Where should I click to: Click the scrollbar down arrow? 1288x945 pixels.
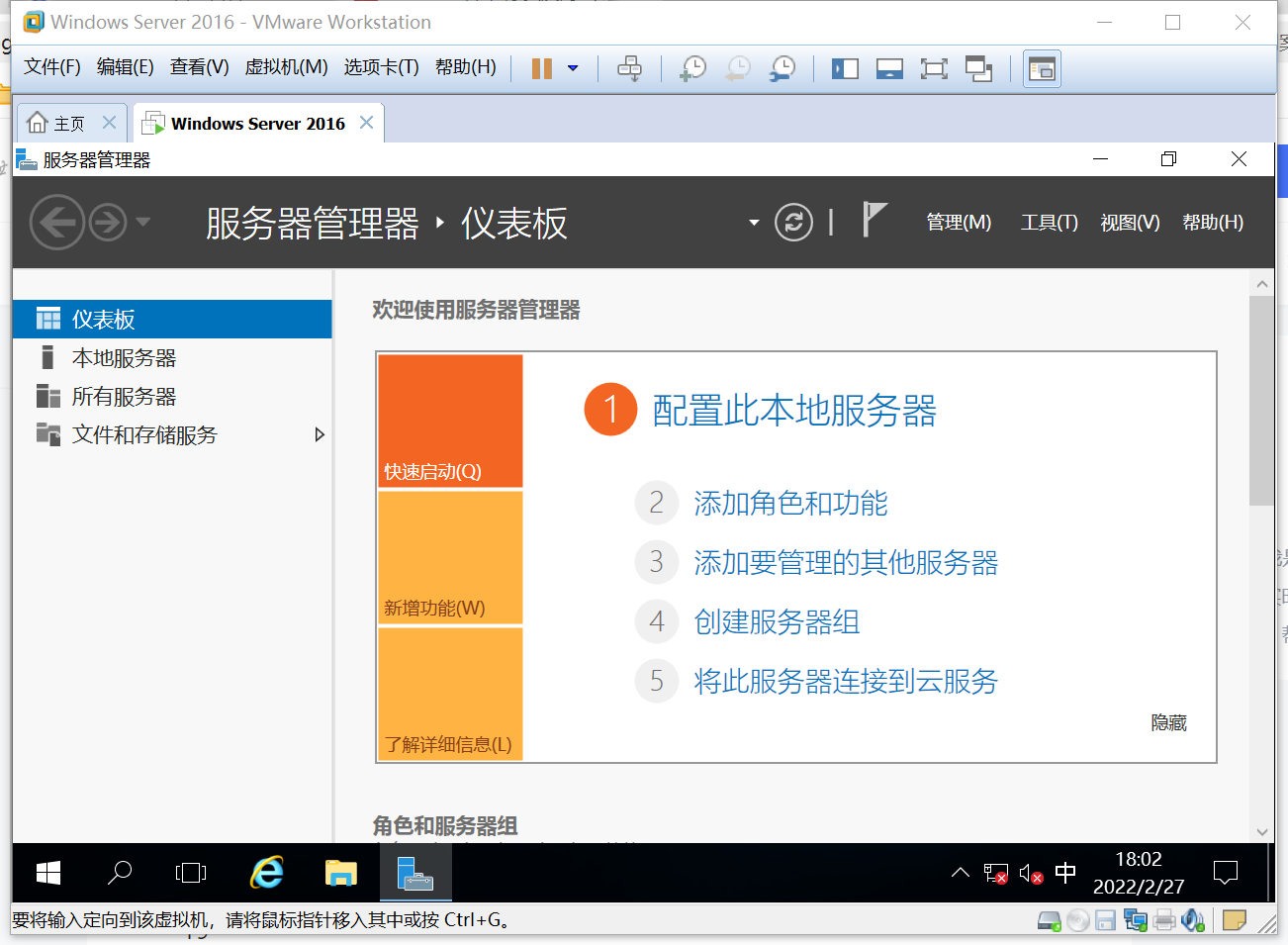coord(1261,831)
